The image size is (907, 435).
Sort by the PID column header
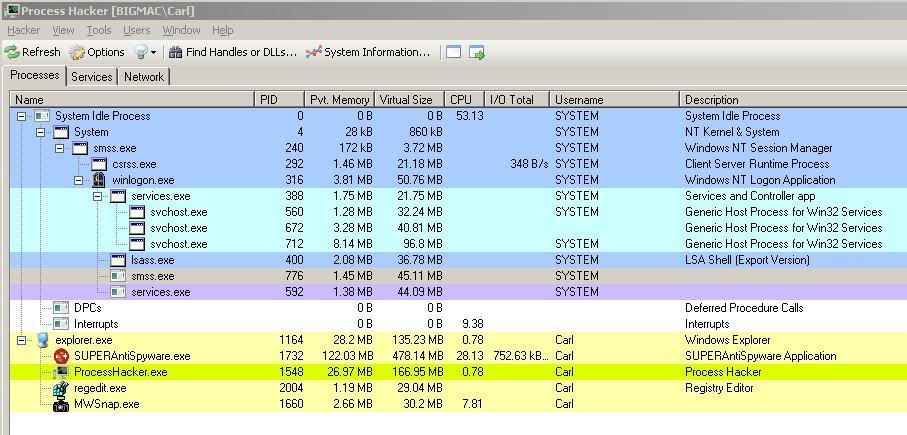pyautogui.click(x=280, y=99)
